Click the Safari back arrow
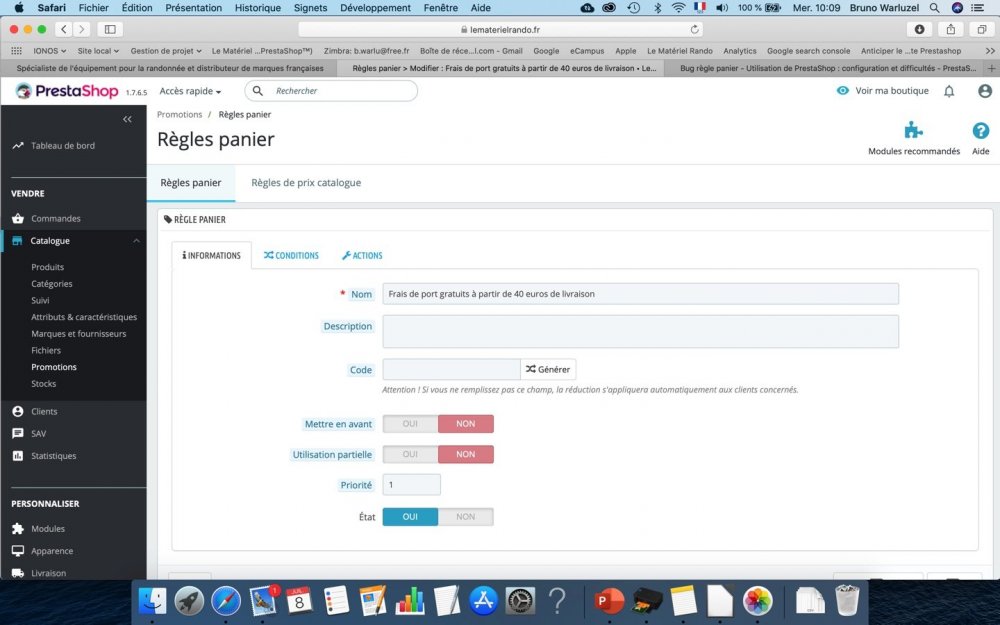Viewport: 1000px width, 625px height. click(x=64, y=29)
